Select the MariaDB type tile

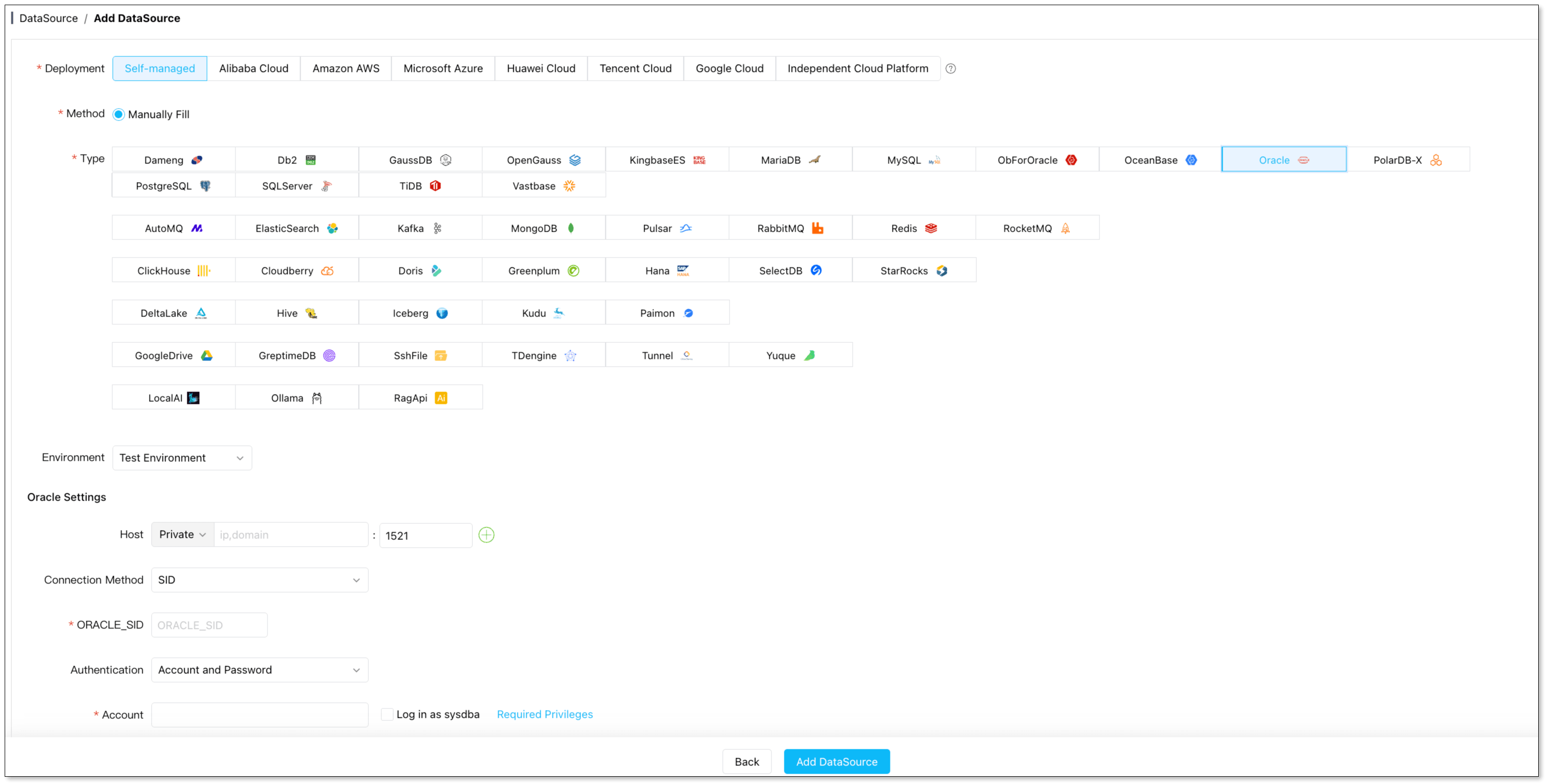(x=791, y=160)
